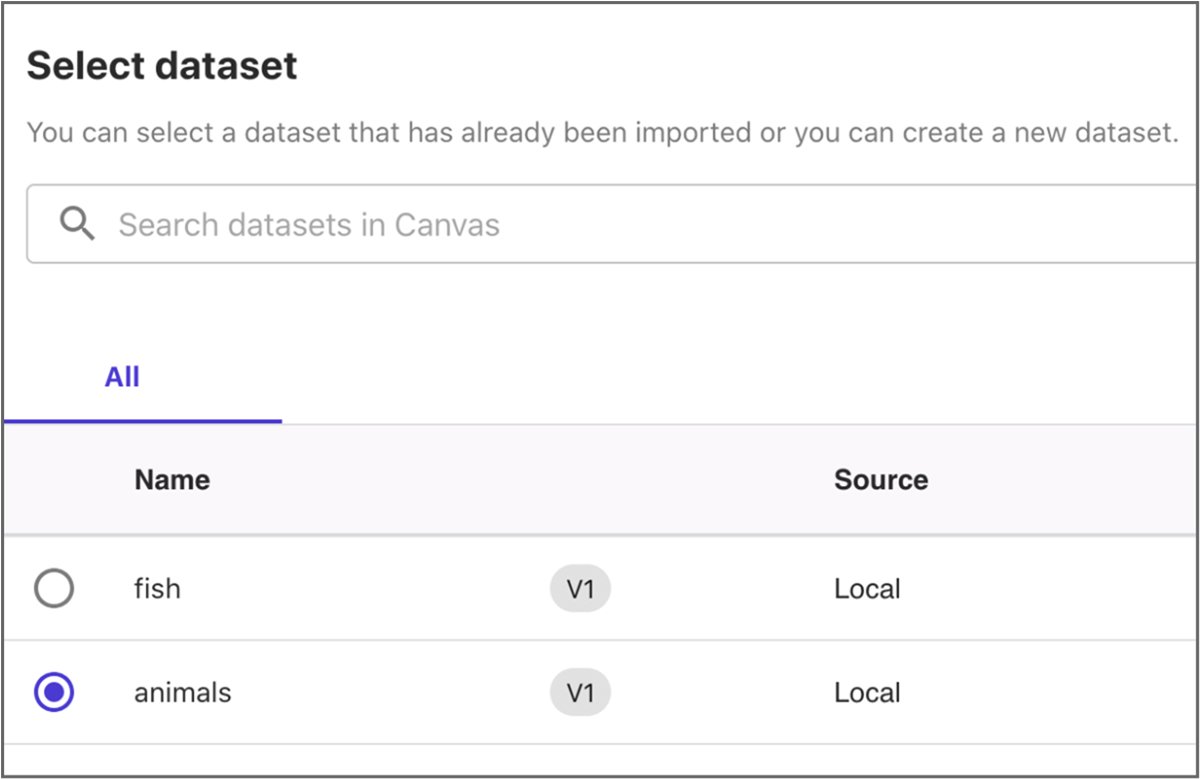Click the magnifying glass search icon

pyautogui.click(x=75, y=223)
